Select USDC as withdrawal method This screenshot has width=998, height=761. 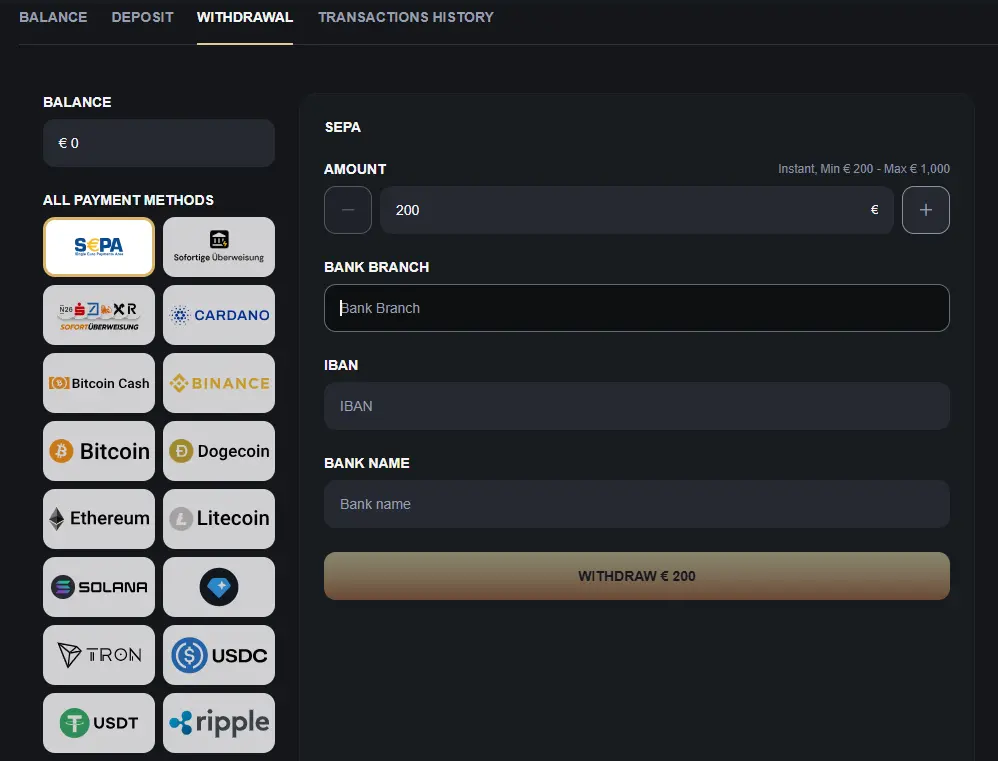219,655
